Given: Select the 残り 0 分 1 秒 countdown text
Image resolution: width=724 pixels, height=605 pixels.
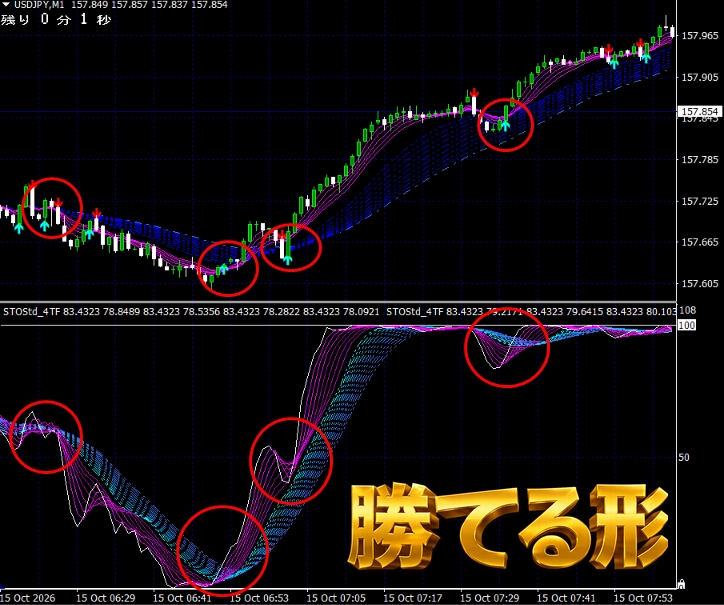Looking at the screenshot, I should 56,19.
